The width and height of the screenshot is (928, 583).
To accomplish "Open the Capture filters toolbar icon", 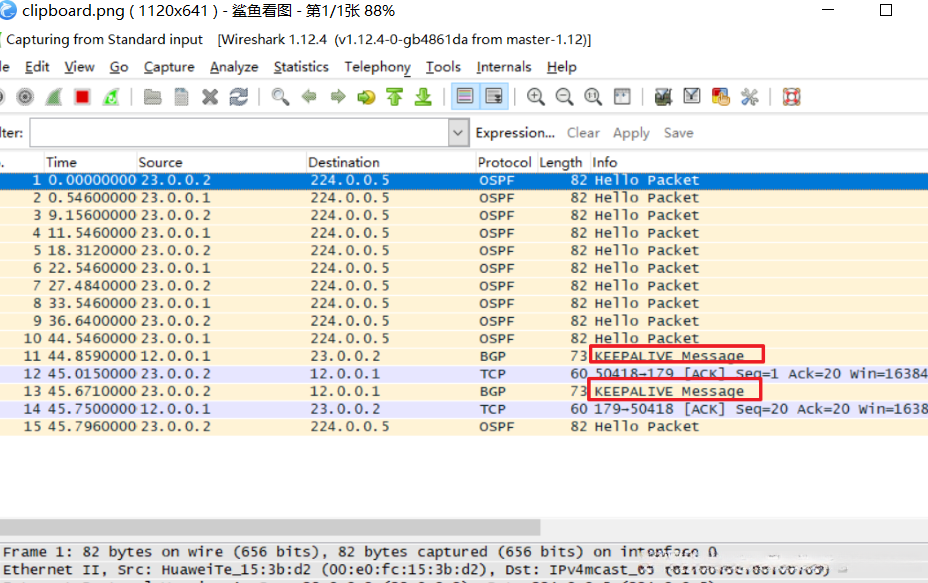I will (662, 97).
